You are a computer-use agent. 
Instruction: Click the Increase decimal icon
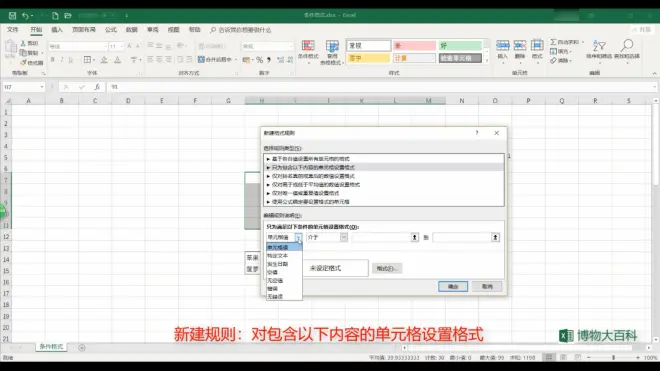click(x=280, y=60)
